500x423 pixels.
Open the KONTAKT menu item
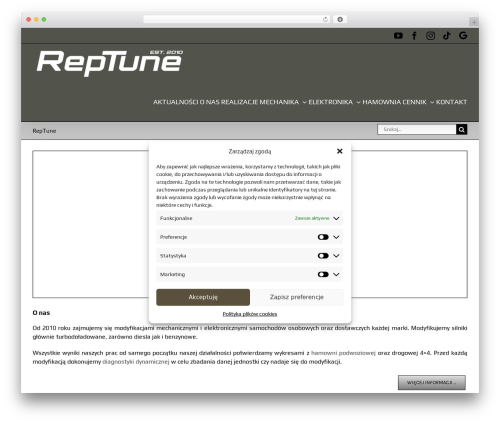[x=451, y=102]
